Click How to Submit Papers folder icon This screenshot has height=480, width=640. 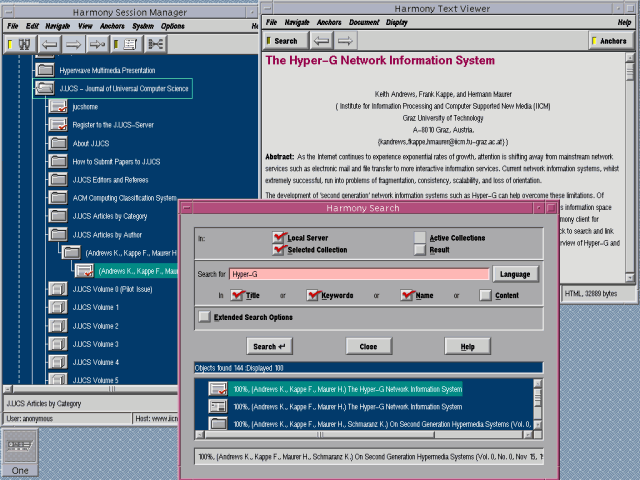tap(58, 162)
